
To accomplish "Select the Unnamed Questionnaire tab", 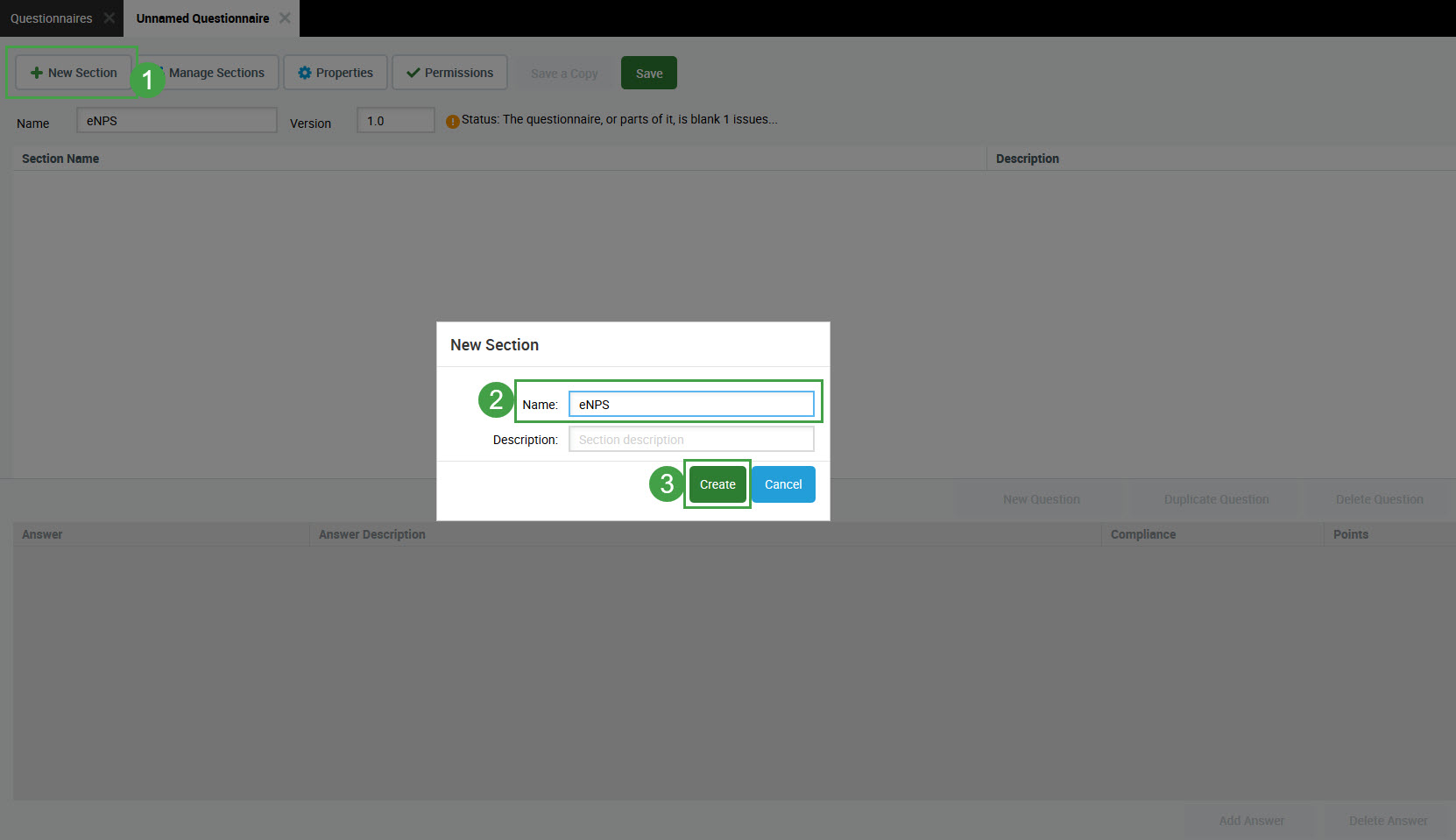I will 202,18.
